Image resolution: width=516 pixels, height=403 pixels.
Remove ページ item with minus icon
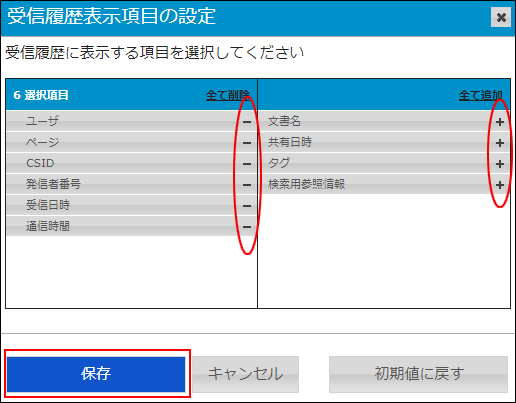[247, 143]
